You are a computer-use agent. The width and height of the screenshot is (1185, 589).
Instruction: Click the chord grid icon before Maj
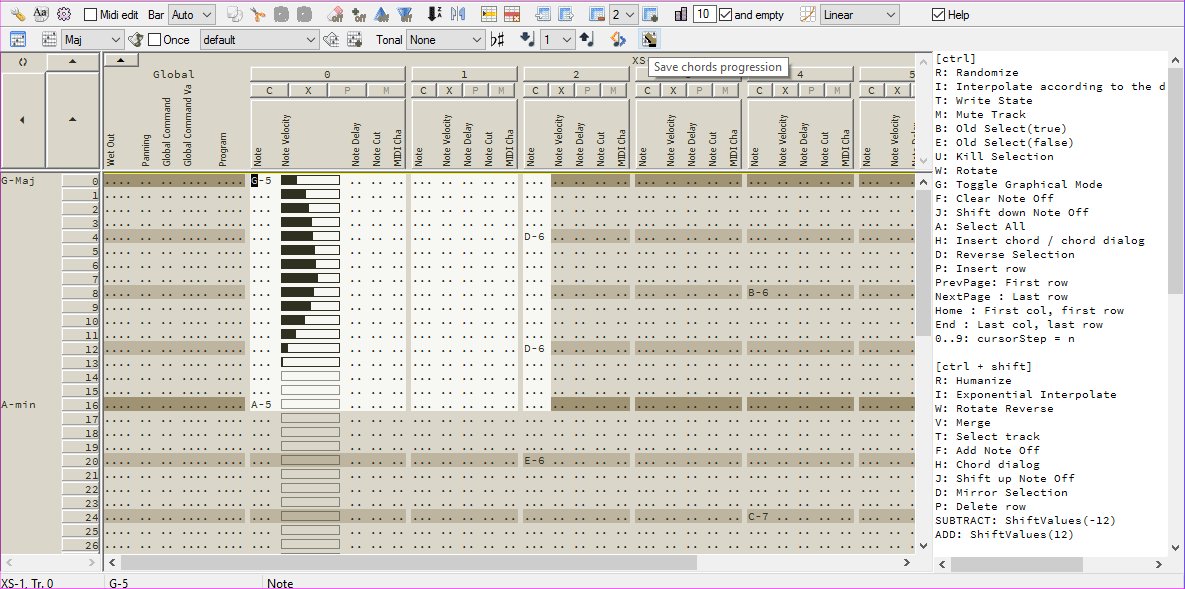(x=49, y=39)
